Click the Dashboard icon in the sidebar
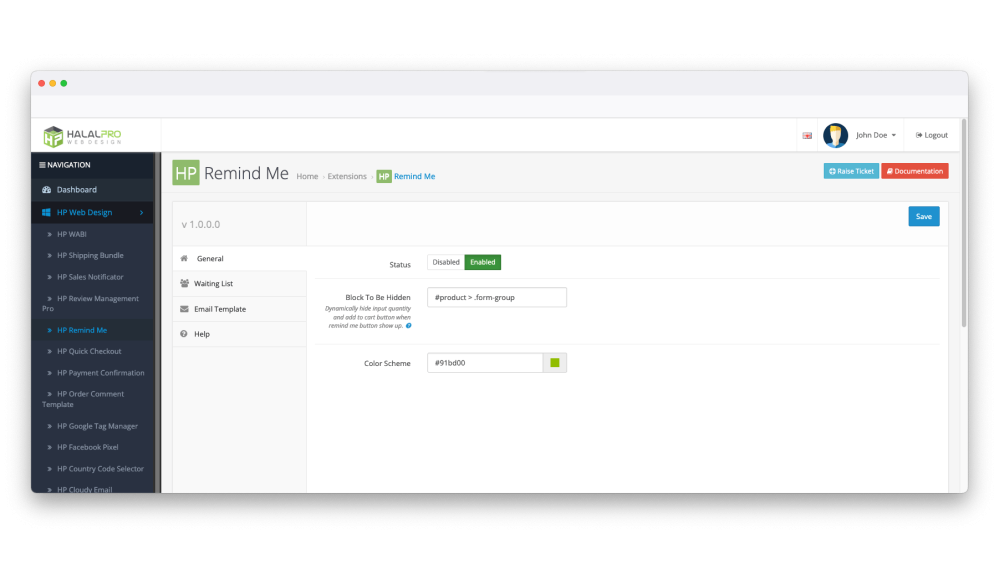 click(46, 190)
